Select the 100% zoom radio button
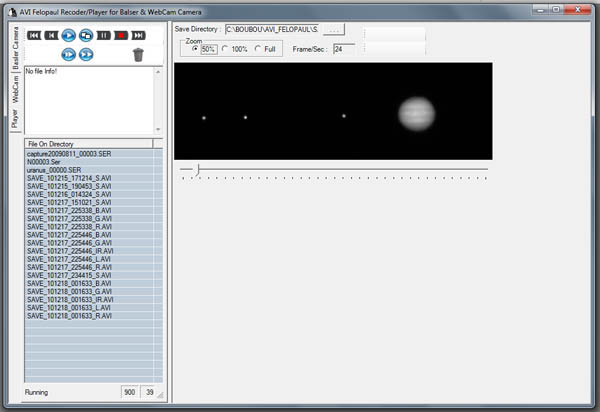Image resolution: width=600 pixels, height=412 pixels. [225, 49]
